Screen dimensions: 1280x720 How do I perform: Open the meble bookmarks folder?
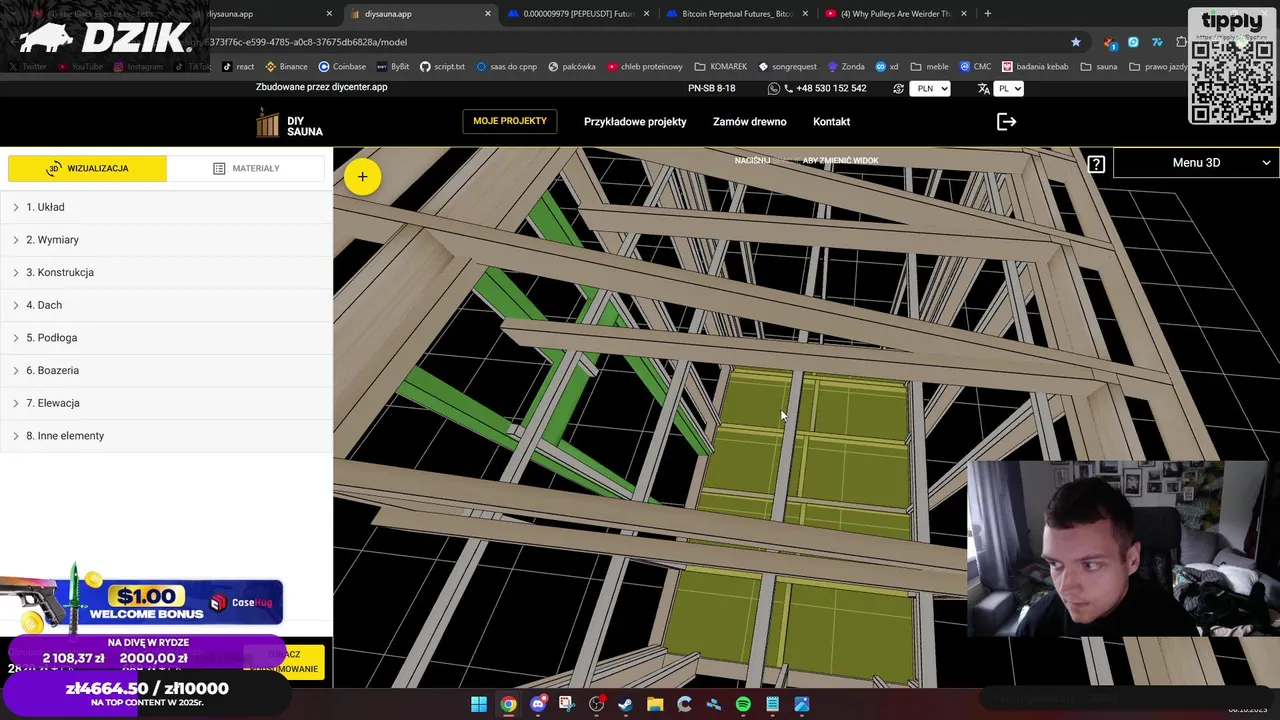click(x=929, y=67)
